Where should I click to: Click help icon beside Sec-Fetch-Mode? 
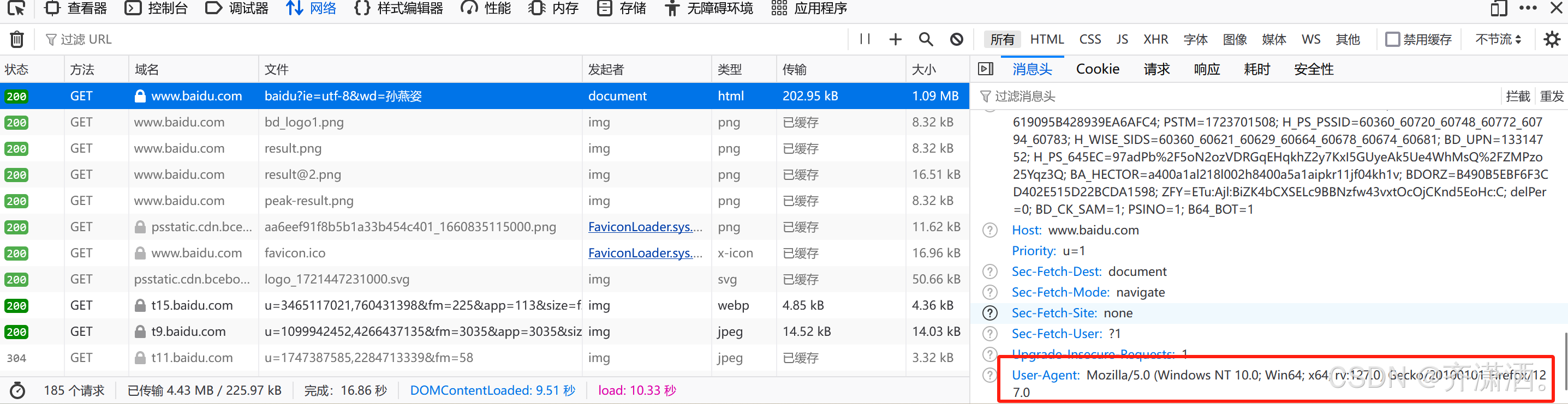click(989, 293)
